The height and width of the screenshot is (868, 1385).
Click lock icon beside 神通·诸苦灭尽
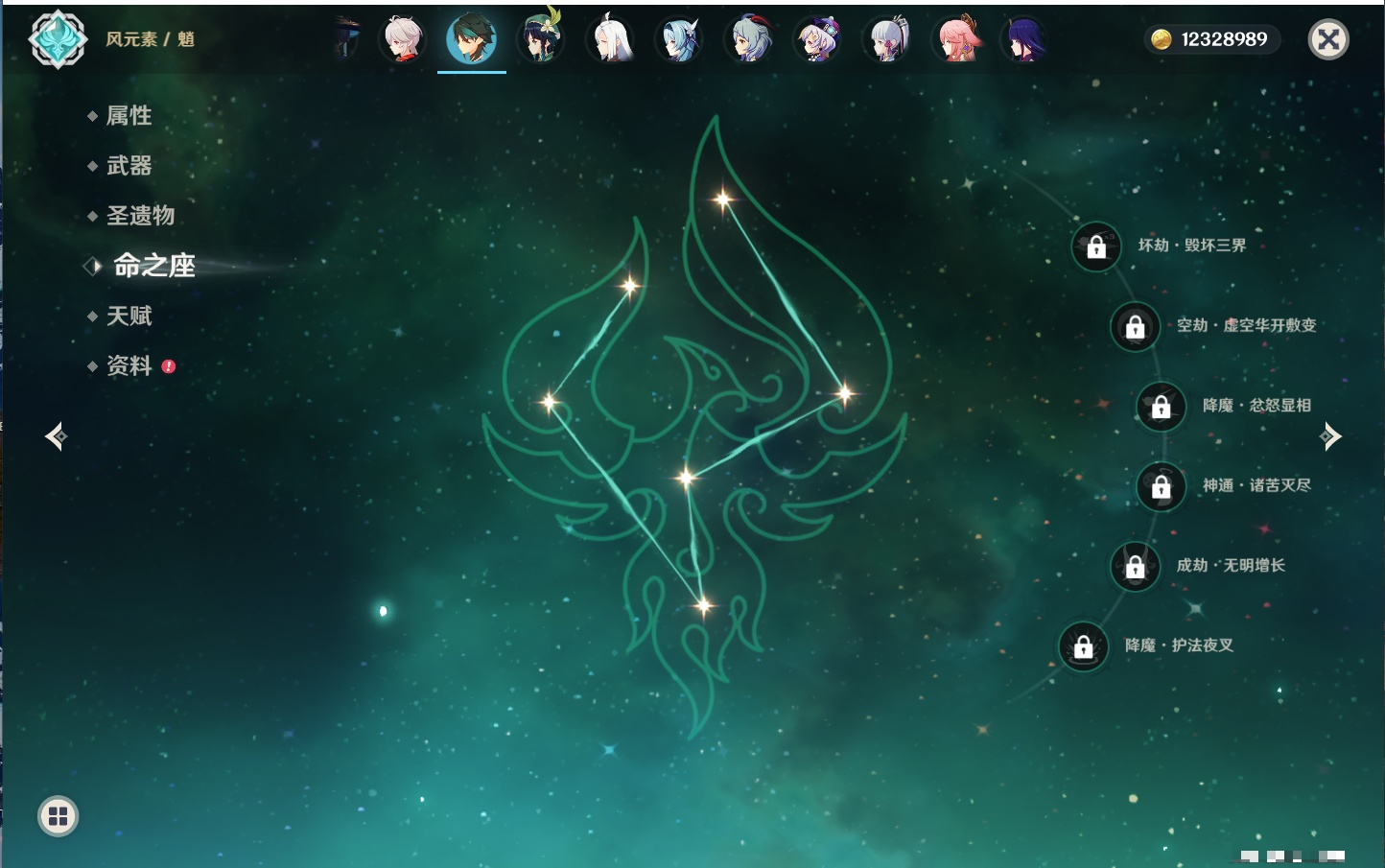(x=1161, y=486)
